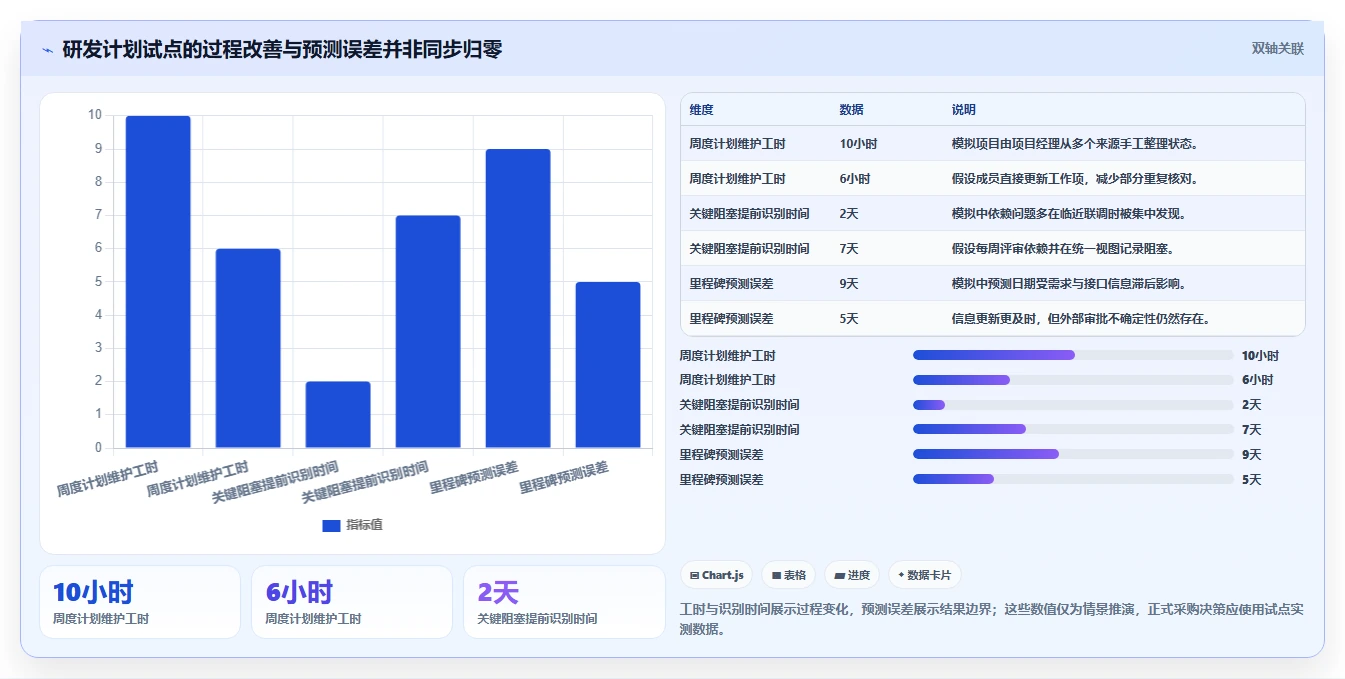Click the y-axis label 5 on the chart
The height and width of the screenshot is (679, 1345).
[98, 281]
